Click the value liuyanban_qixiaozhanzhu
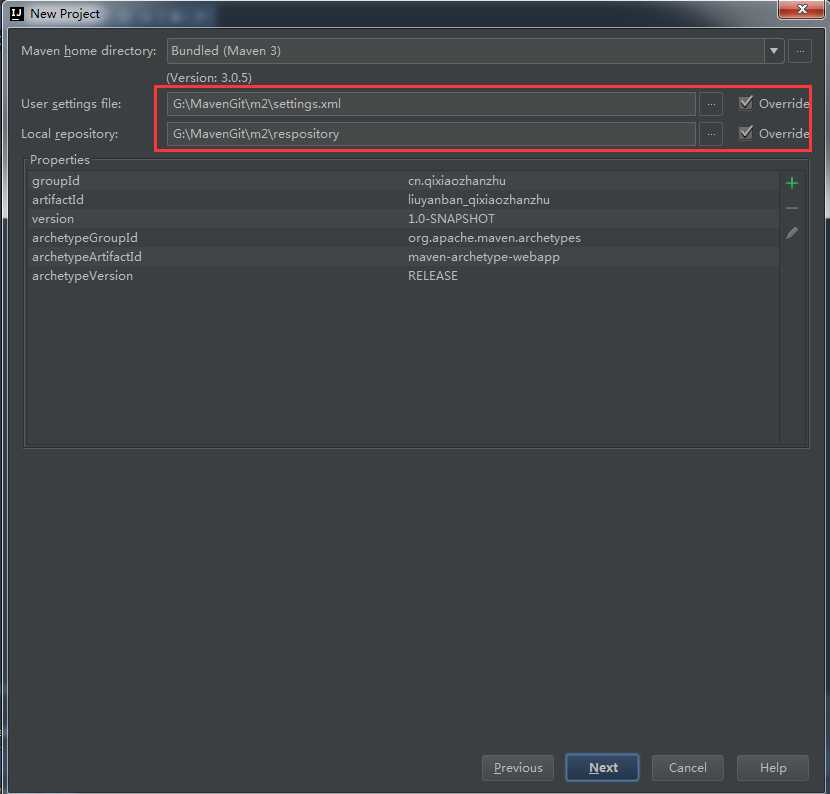This screenshot has width=830, height=794. tap(479, 200)
